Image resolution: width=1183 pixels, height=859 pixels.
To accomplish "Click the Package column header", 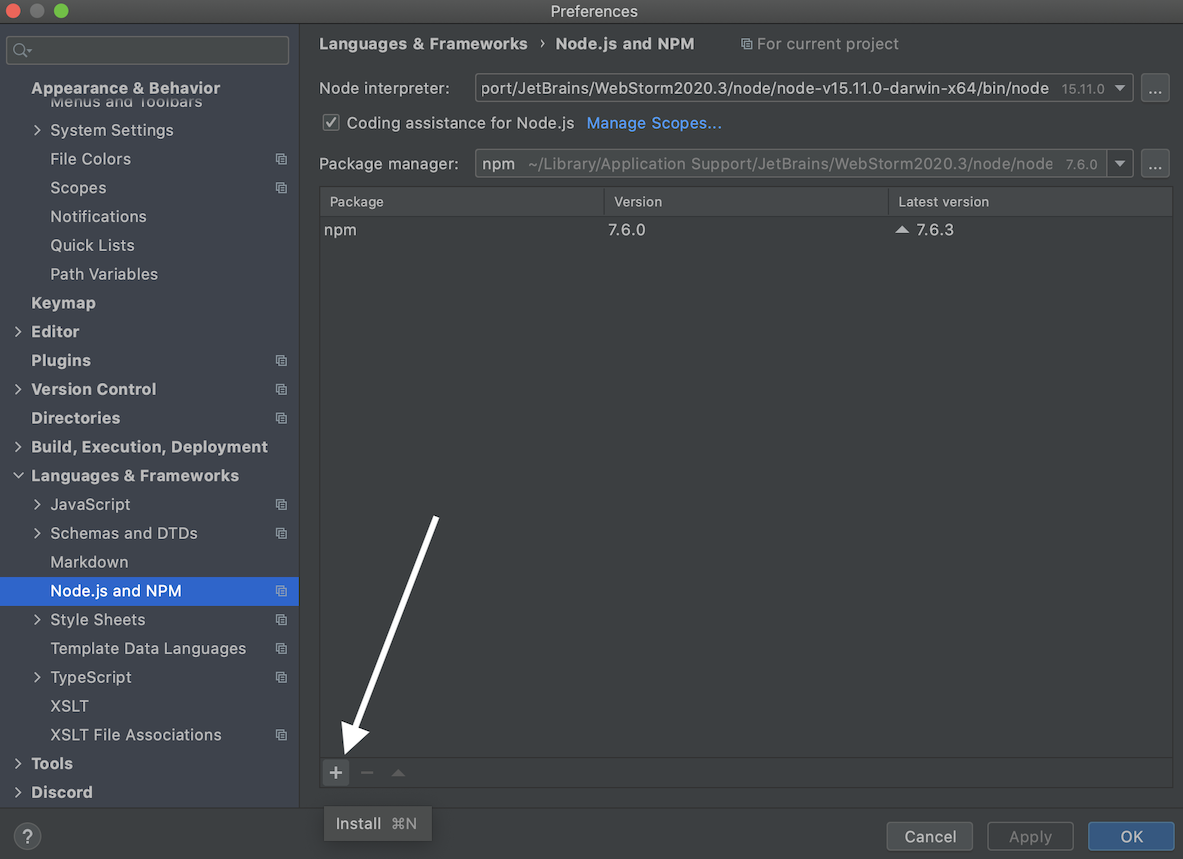I will click(462, 201).
